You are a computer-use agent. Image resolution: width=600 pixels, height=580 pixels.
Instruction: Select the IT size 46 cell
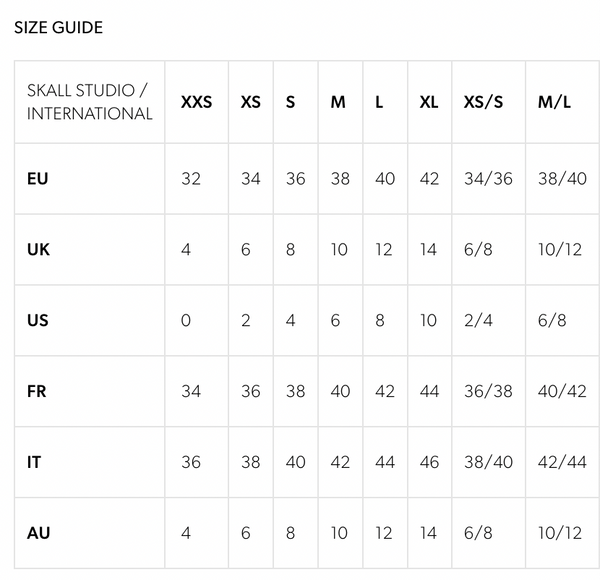[x=429, y=462]
